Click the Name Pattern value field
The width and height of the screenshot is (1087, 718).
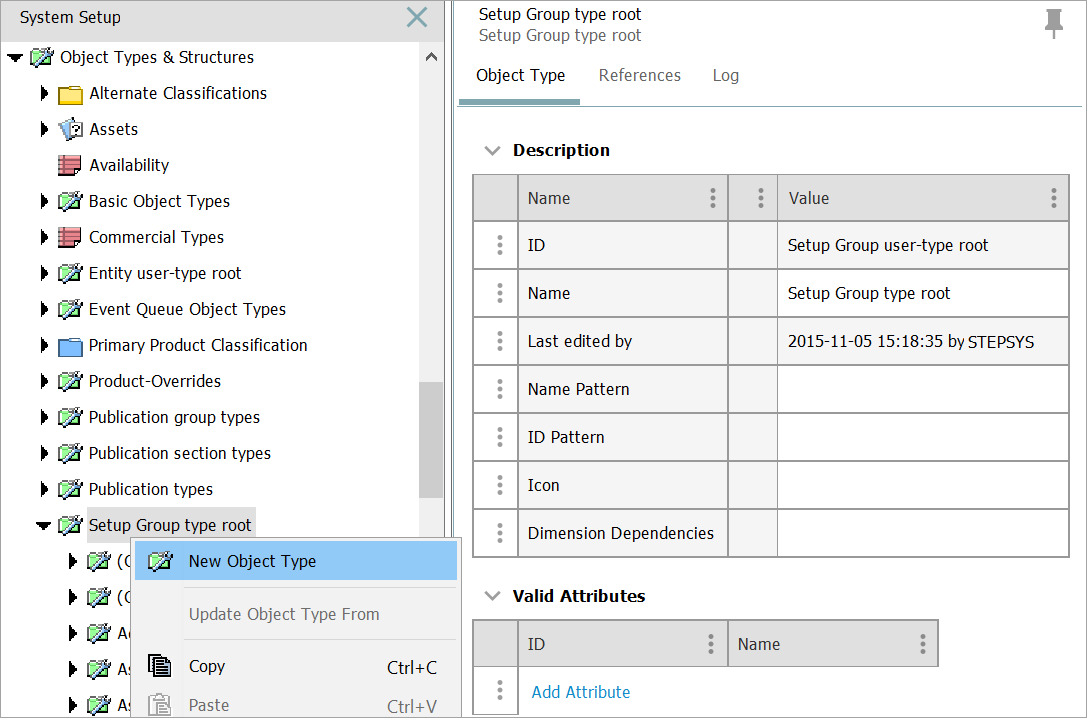click(x=922, y=390)
